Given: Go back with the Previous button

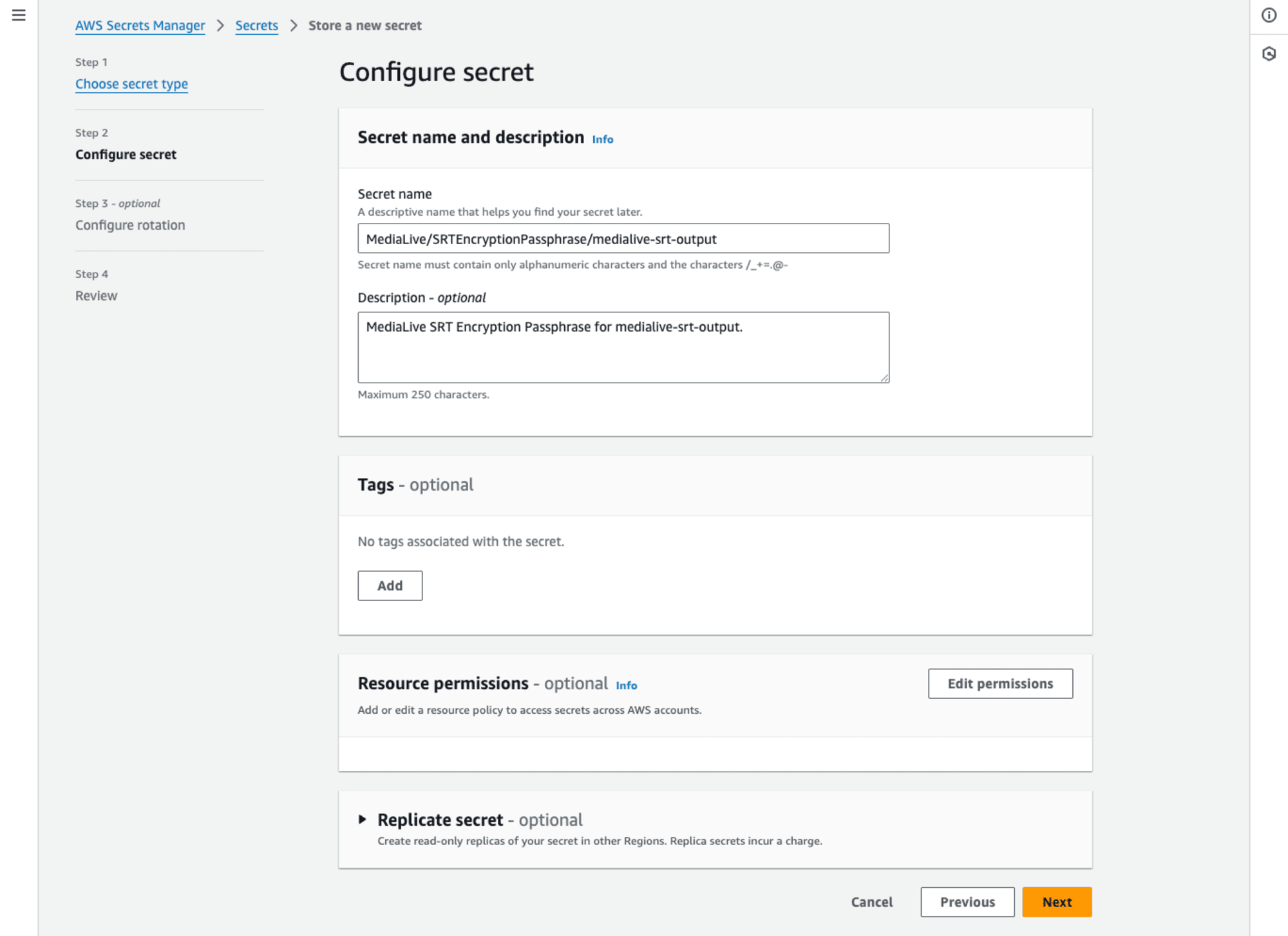Looking at the screenshot, I should 967,902.
